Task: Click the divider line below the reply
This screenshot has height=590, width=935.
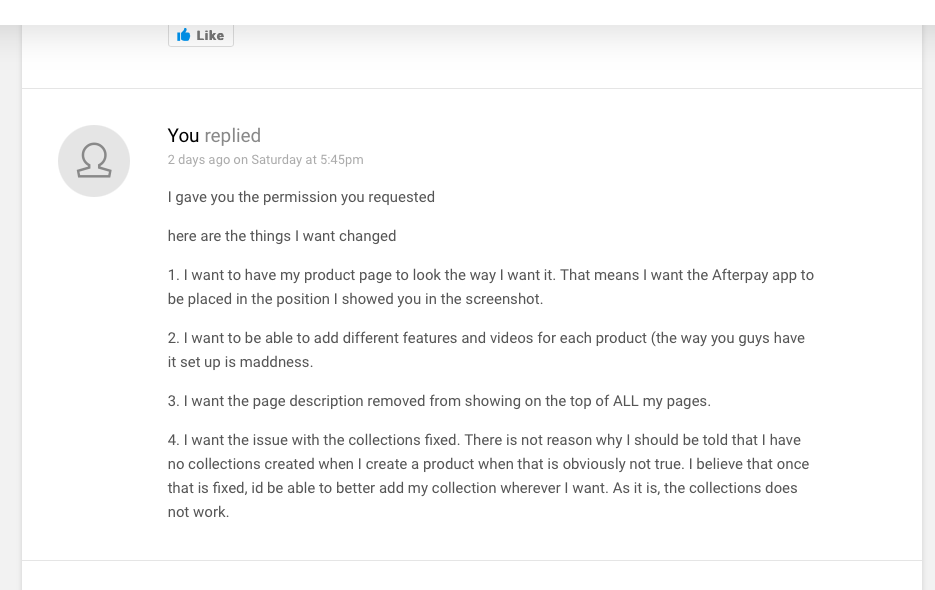Action: (472, 560)
